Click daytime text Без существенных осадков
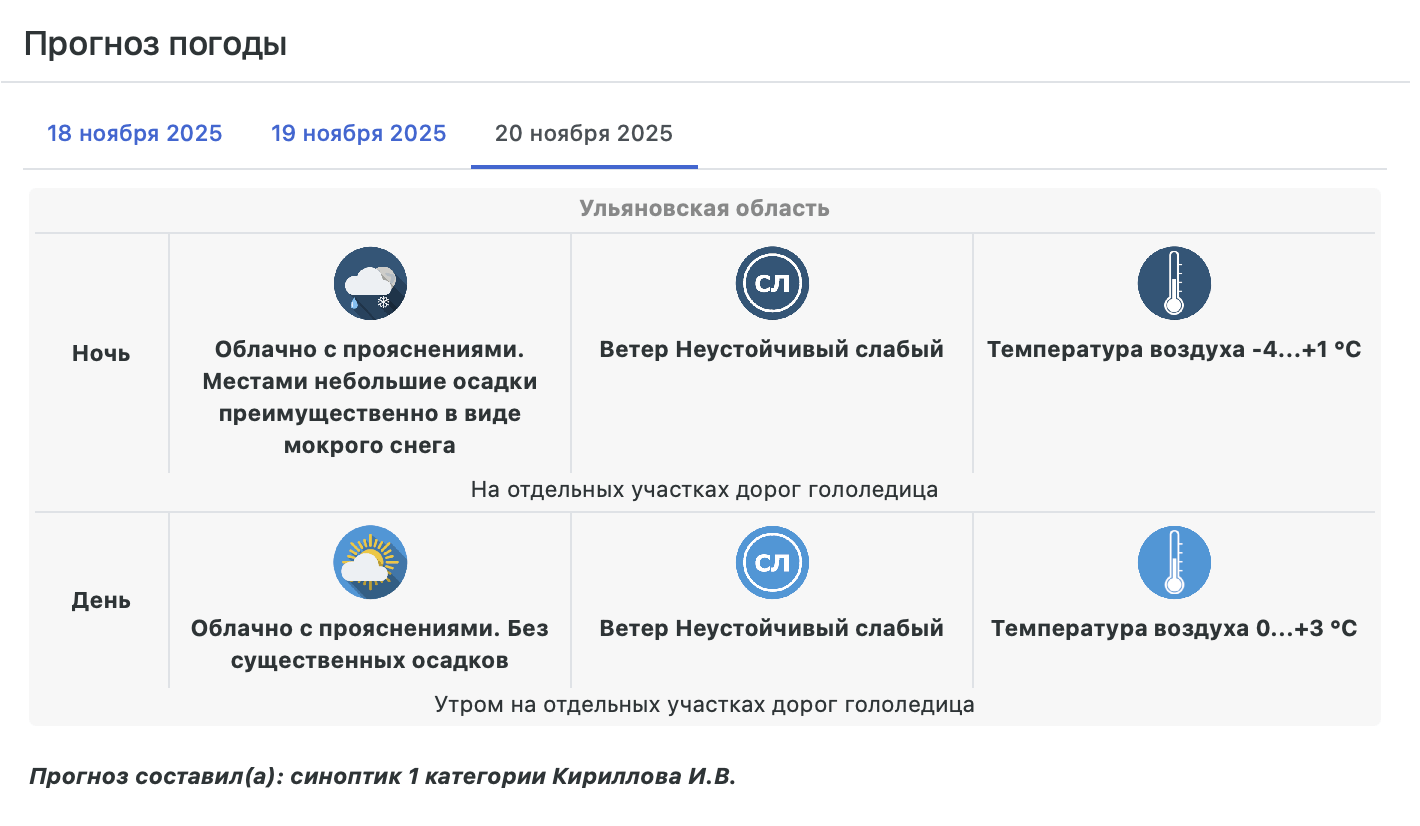This screenshot has height=826, width=1420. pyautogui.click(x=370, y=645)
